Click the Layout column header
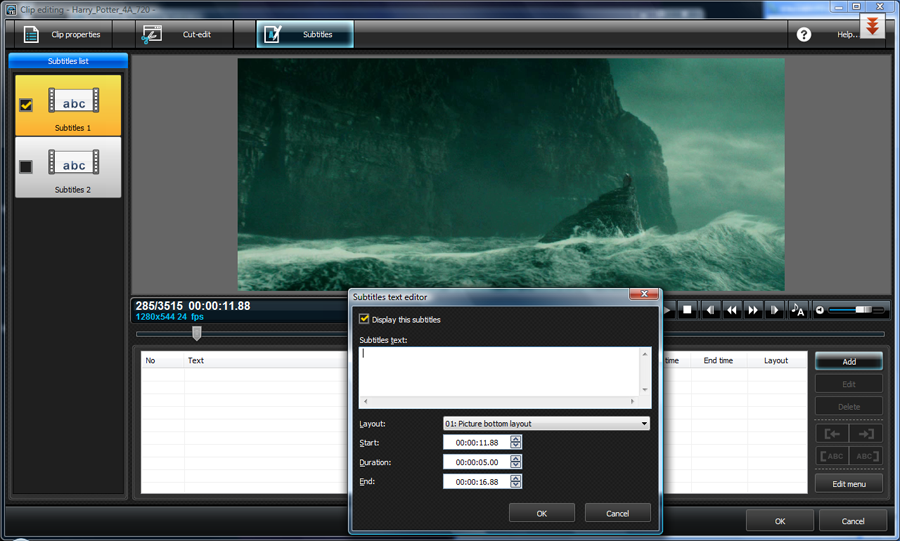 777,360
